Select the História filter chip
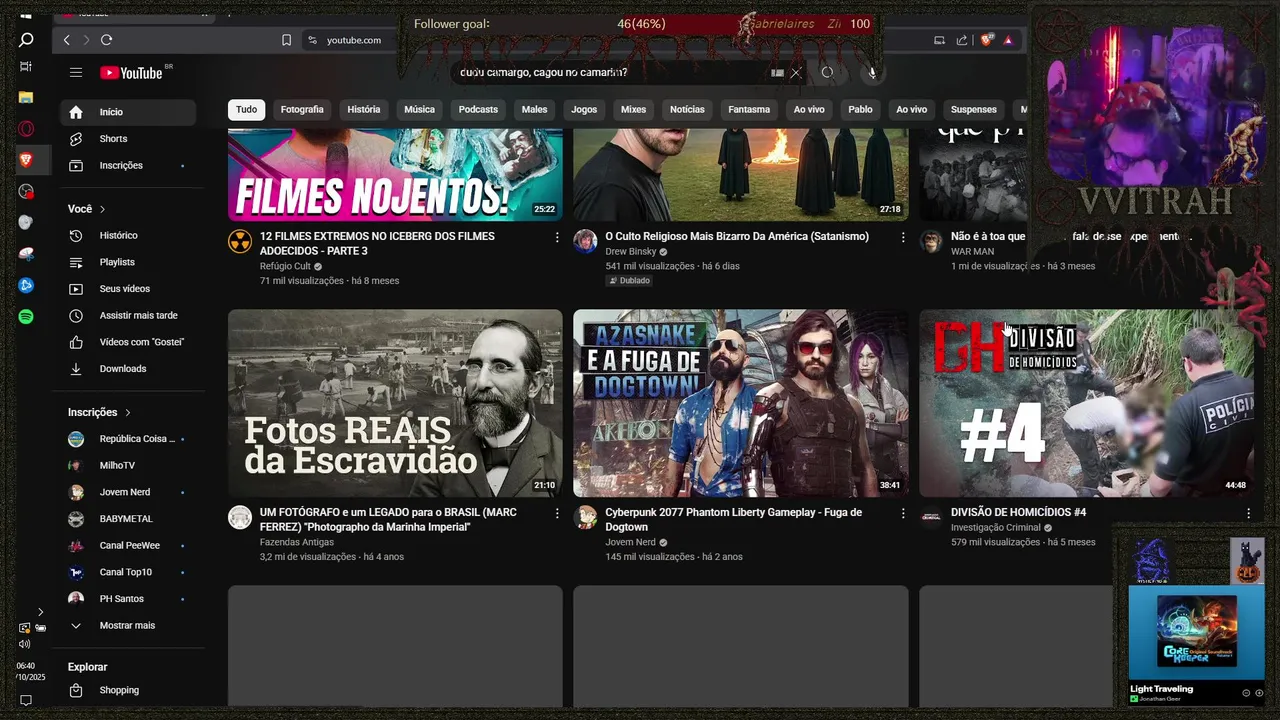The height and width of the screenshot is (720, 1280). (x=364, y=109)
